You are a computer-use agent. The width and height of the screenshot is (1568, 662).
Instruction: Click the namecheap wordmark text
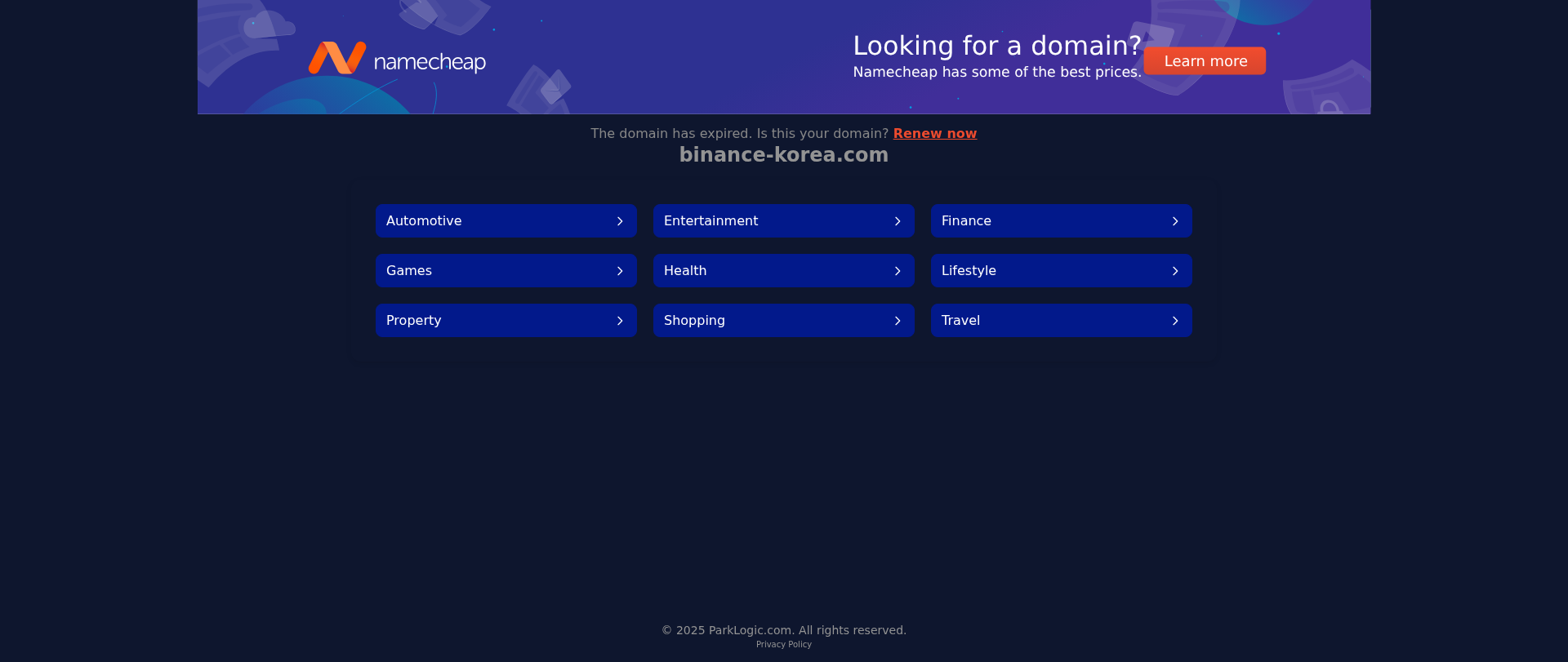tap(430, 62)
